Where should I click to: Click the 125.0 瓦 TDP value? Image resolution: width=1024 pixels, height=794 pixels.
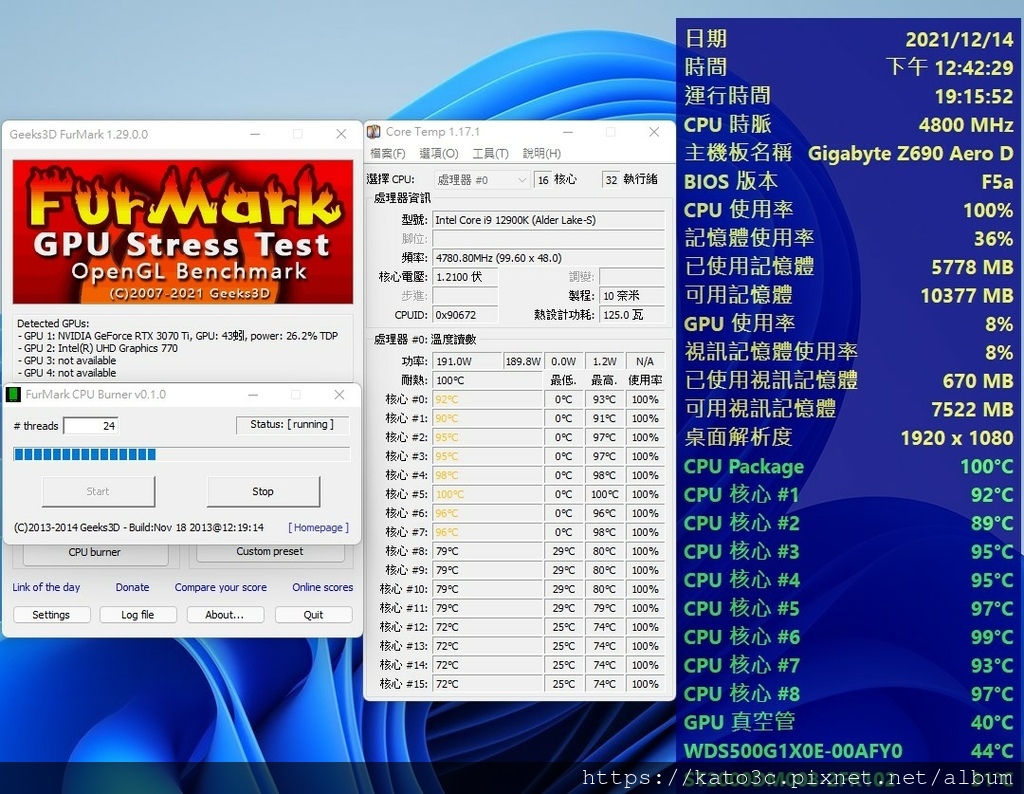point(632,315)
